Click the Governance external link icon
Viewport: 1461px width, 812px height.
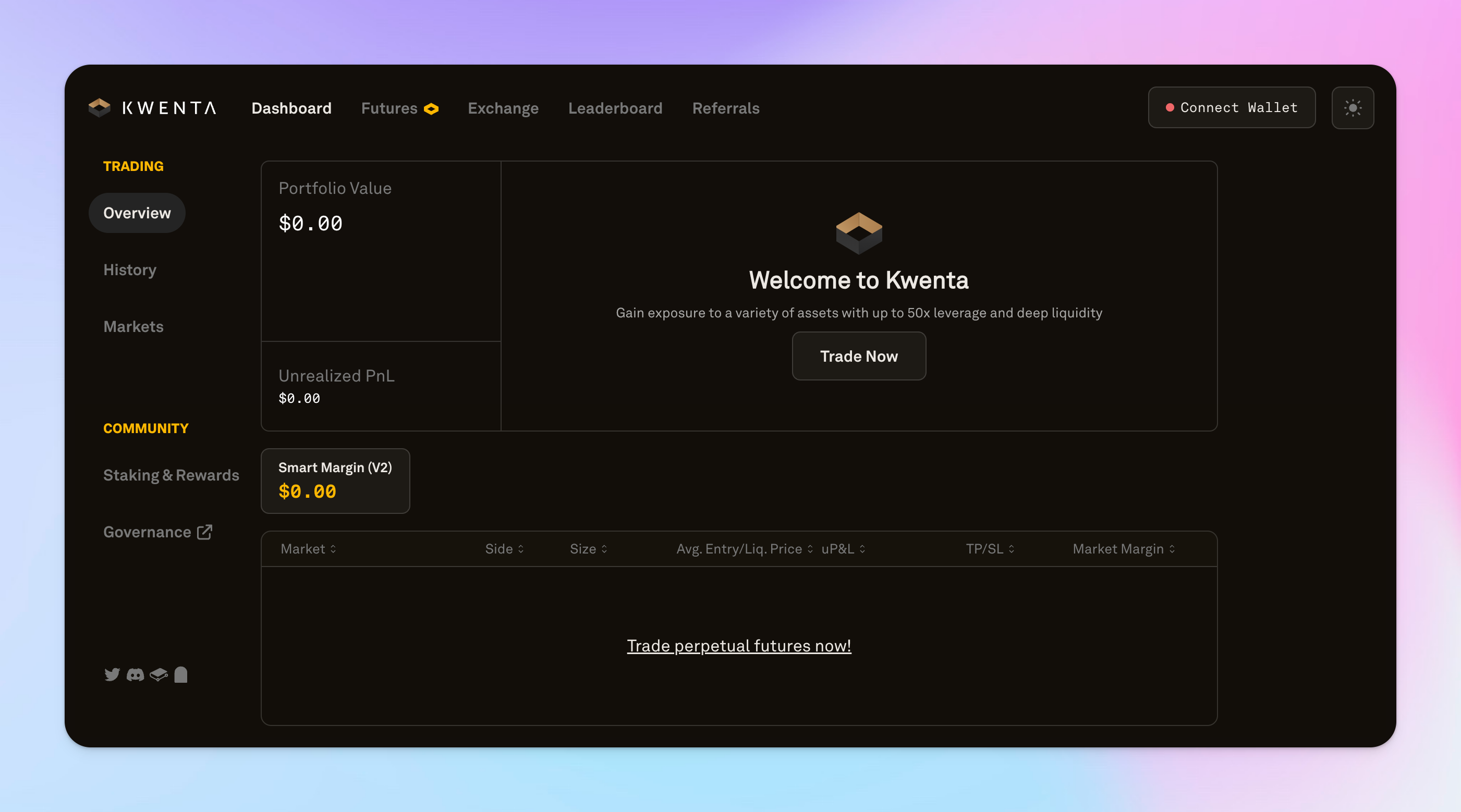[205, 532]
